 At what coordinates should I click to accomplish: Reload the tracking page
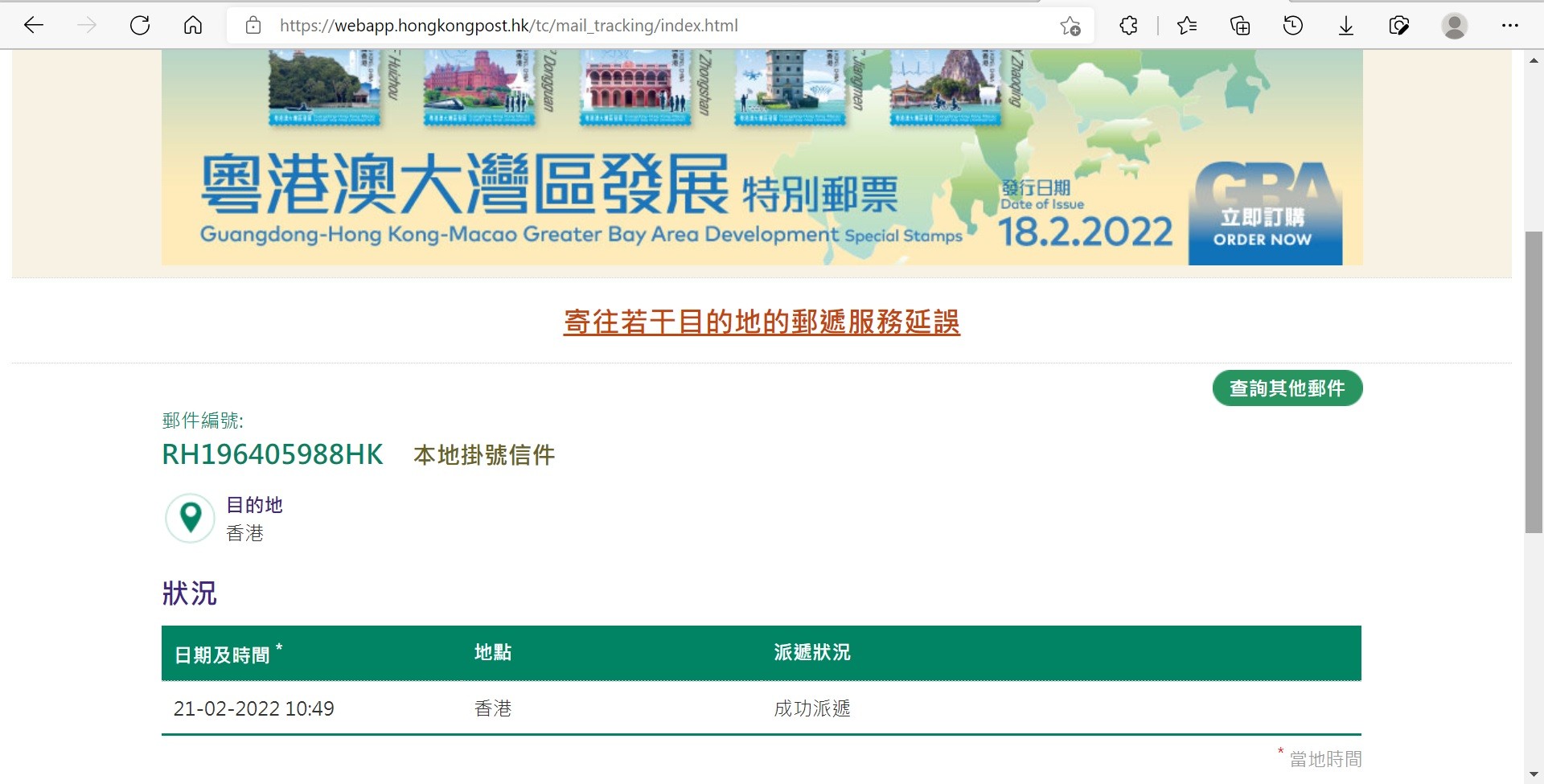140,26
